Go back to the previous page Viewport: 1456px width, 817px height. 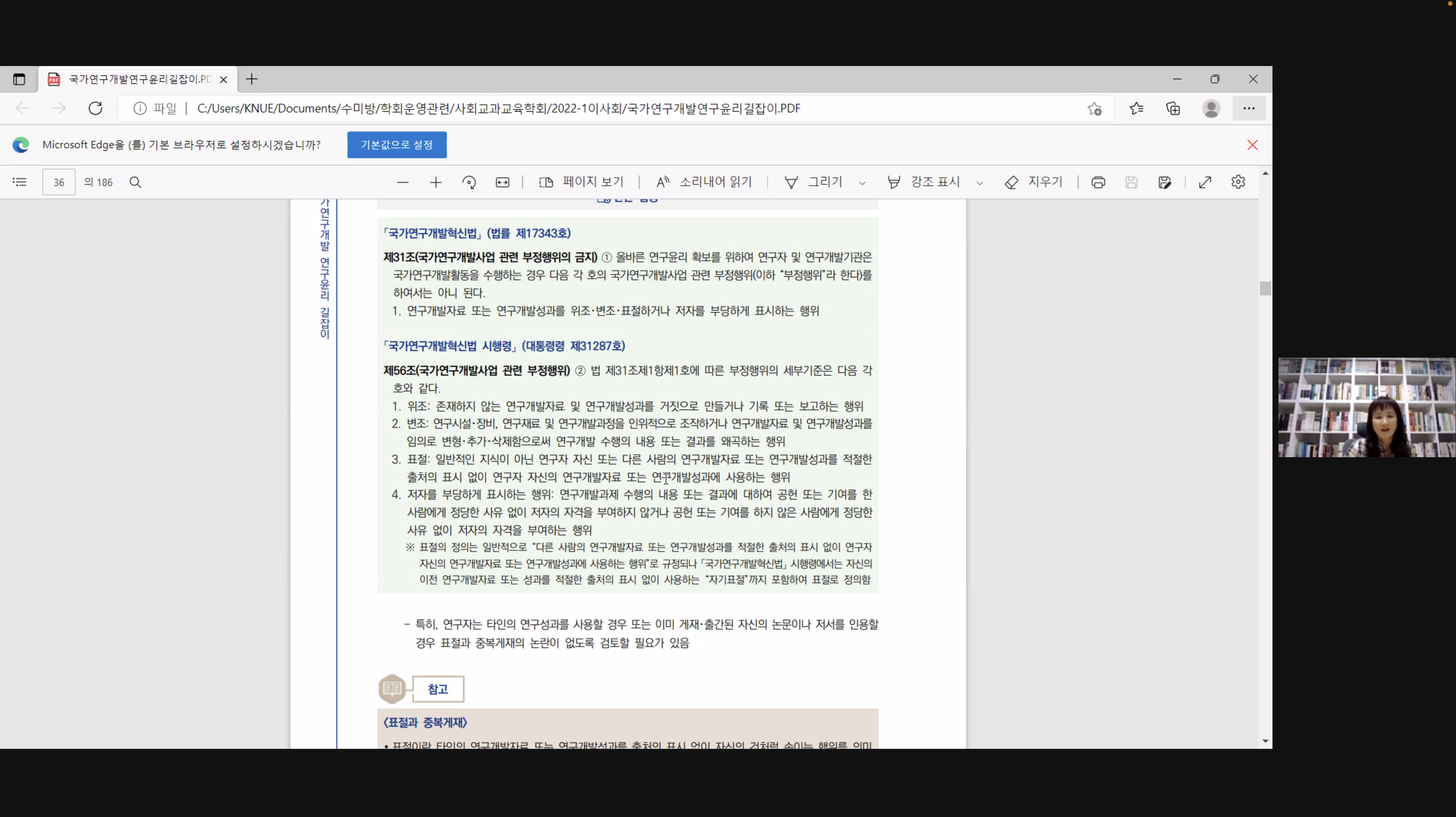(x=23, y=108)
